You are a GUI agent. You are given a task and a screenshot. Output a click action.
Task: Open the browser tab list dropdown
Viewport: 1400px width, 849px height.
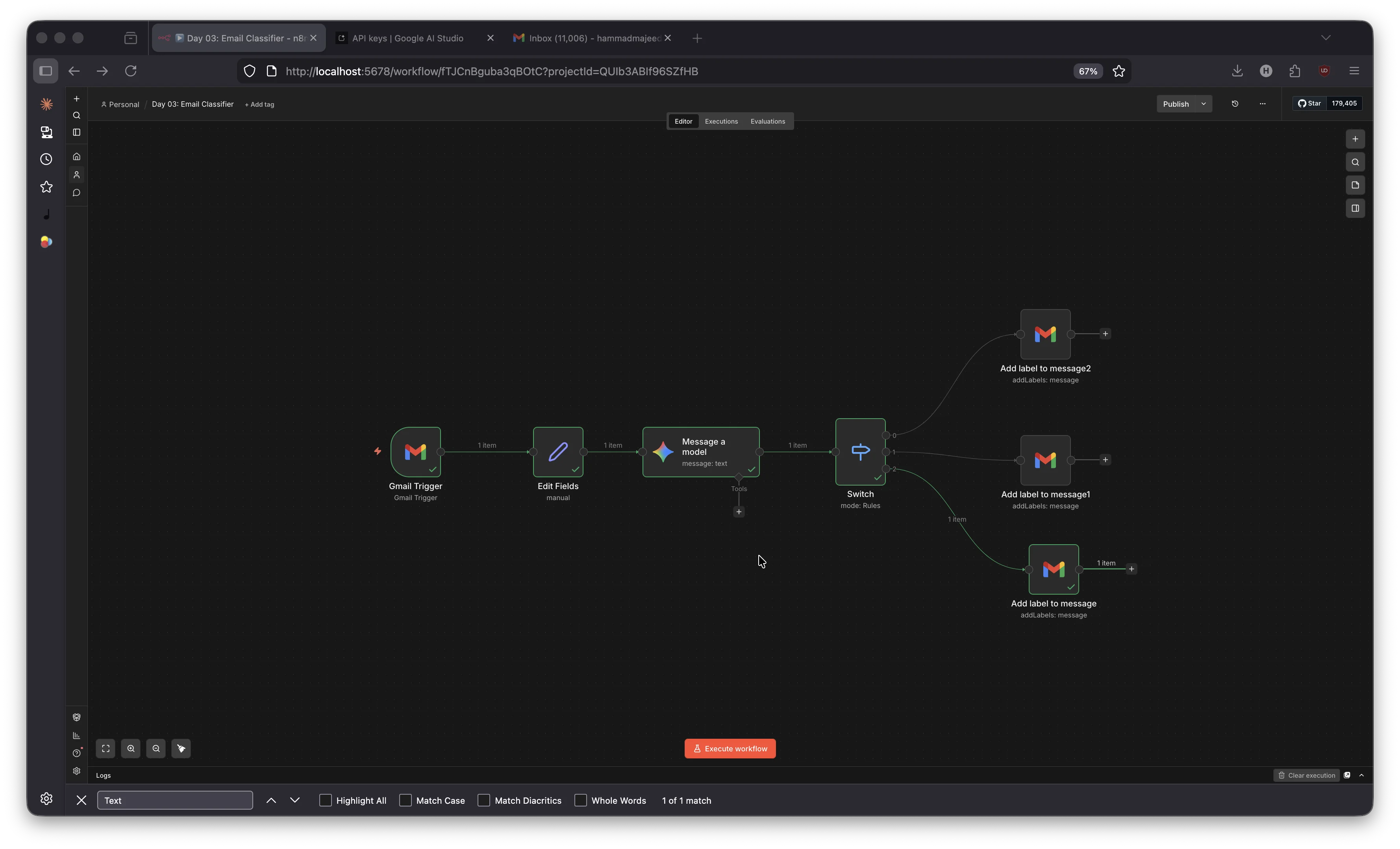pyautogui.click(x=1326, y=37)
